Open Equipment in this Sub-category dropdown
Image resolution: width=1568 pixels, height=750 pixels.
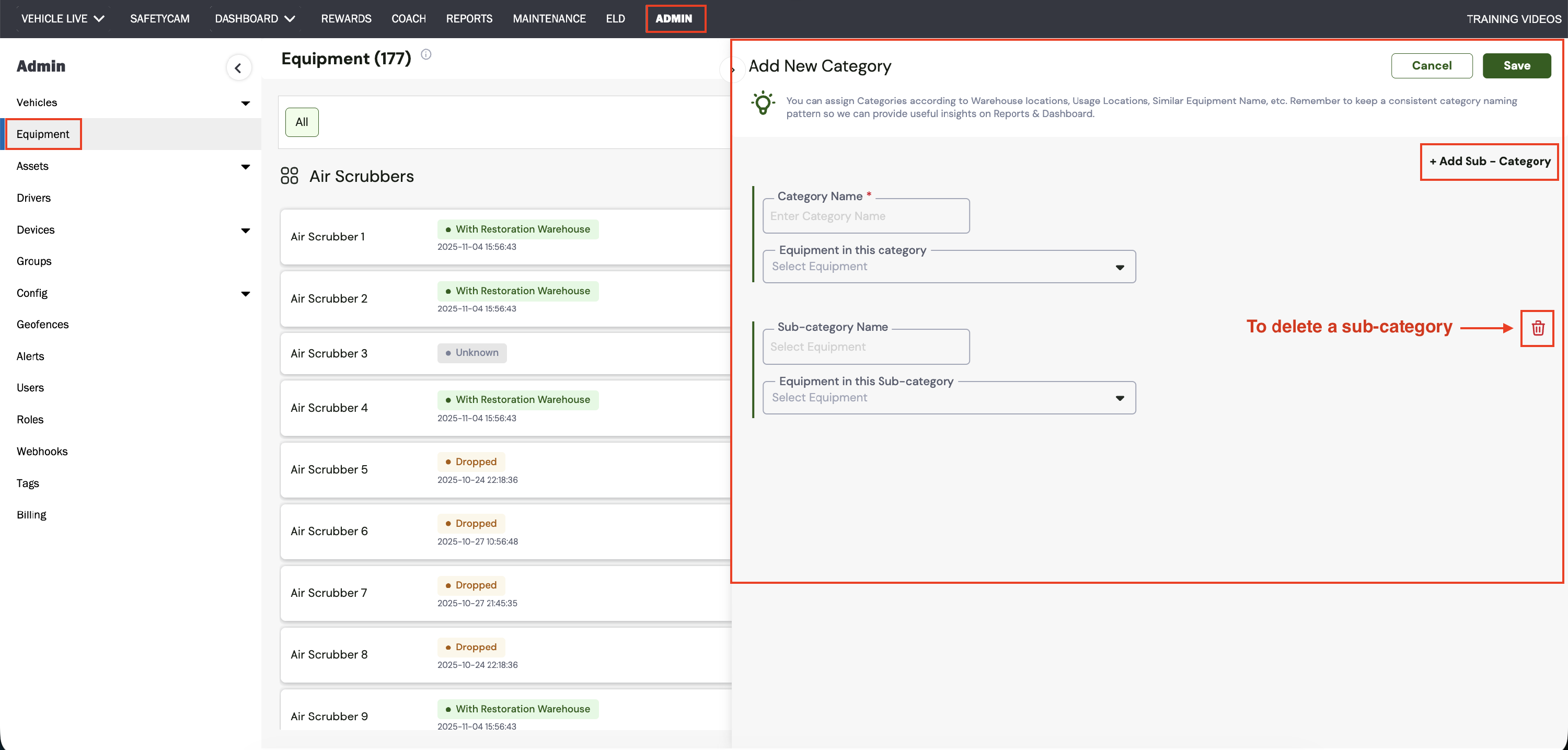(x=948, y=398)
